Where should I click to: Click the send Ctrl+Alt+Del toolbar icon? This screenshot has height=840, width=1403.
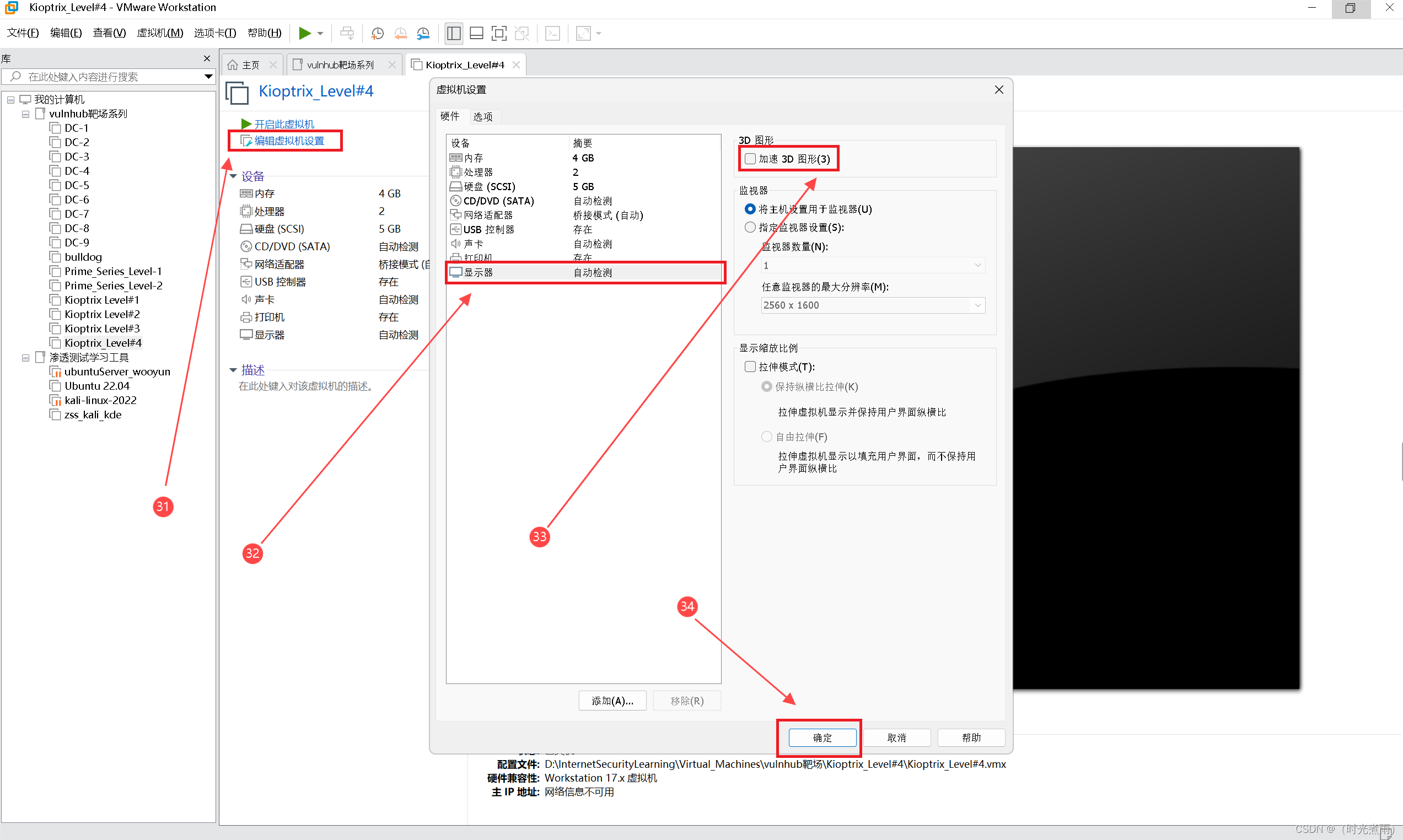pyautogui.click(x=347, y=34)
